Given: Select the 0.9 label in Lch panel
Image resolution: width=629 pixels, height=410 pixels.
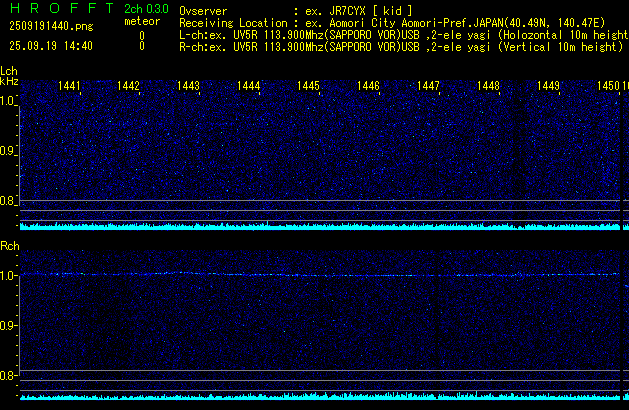Looking at the screenshot, I should [x=8, y=151].
